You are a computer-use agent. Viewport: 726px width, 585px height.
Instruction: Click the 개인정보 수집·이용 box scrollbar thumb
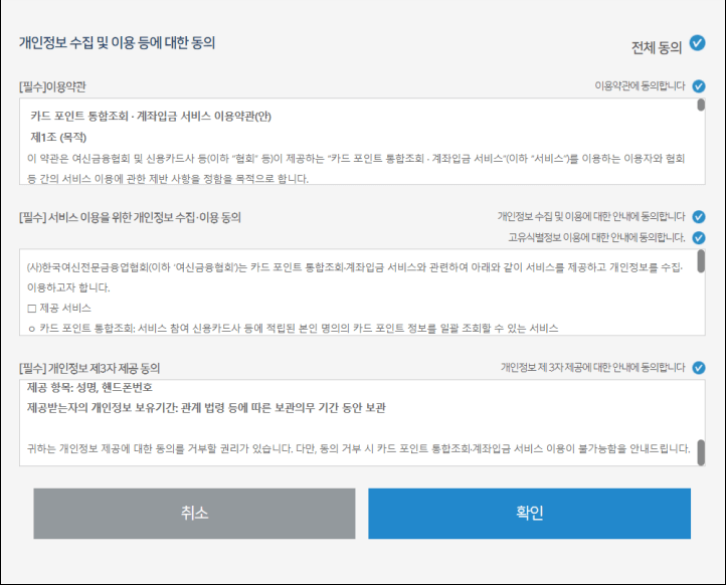pyautogui.click(x=701, y=261)
